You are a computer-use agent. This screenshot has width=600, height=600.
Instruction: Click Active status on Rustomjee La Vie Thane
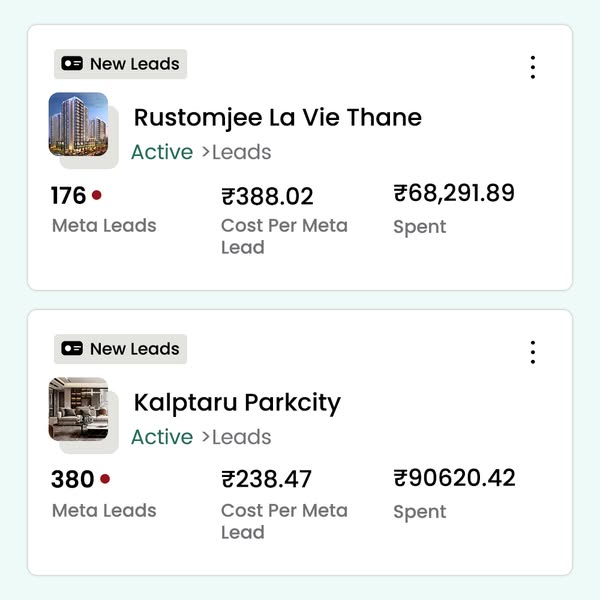(162, 152)
